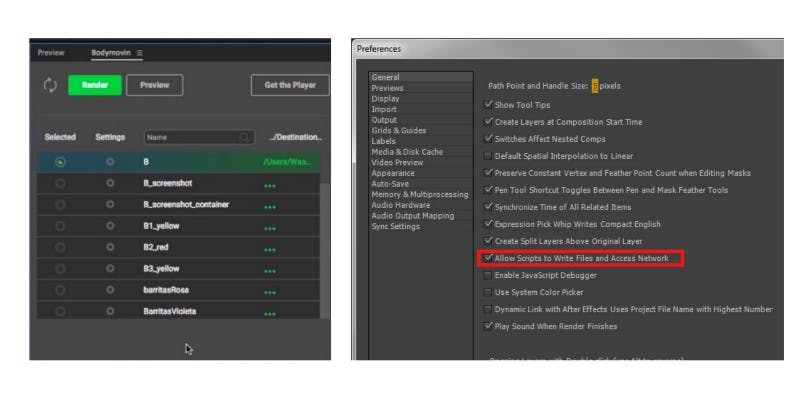The width and height of the screenshot is (800, 398).
Task: Select barritasRosa composition radio
Action: tap(60, 290)
